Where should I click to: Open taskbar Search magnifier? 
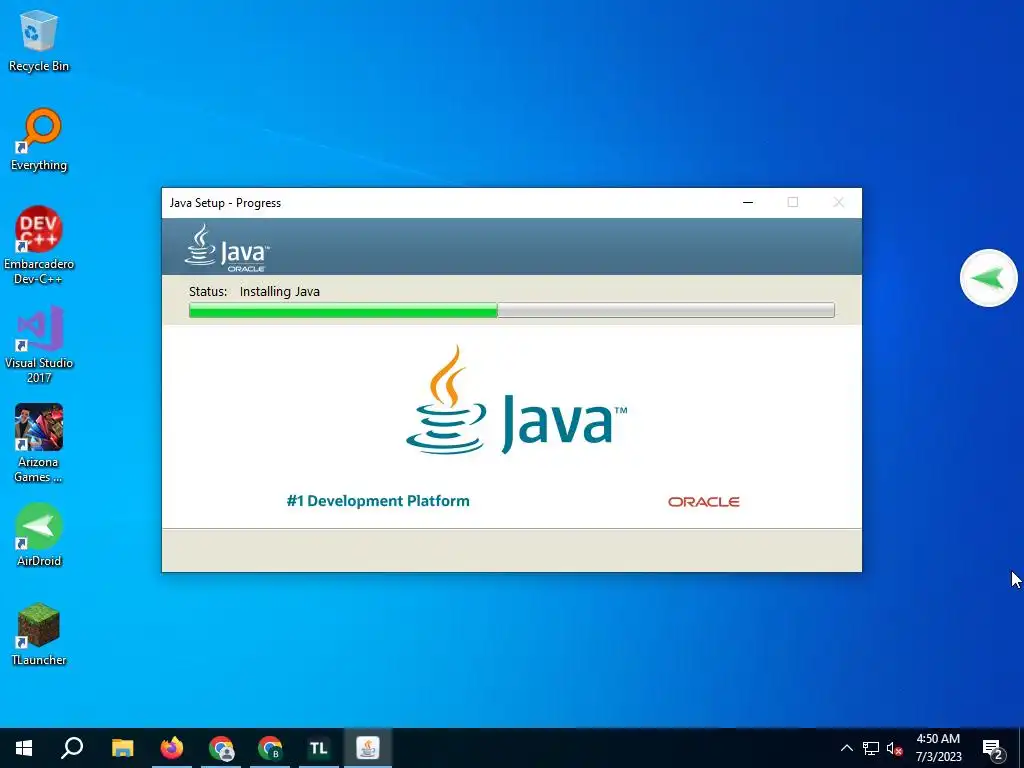point(72,748)
